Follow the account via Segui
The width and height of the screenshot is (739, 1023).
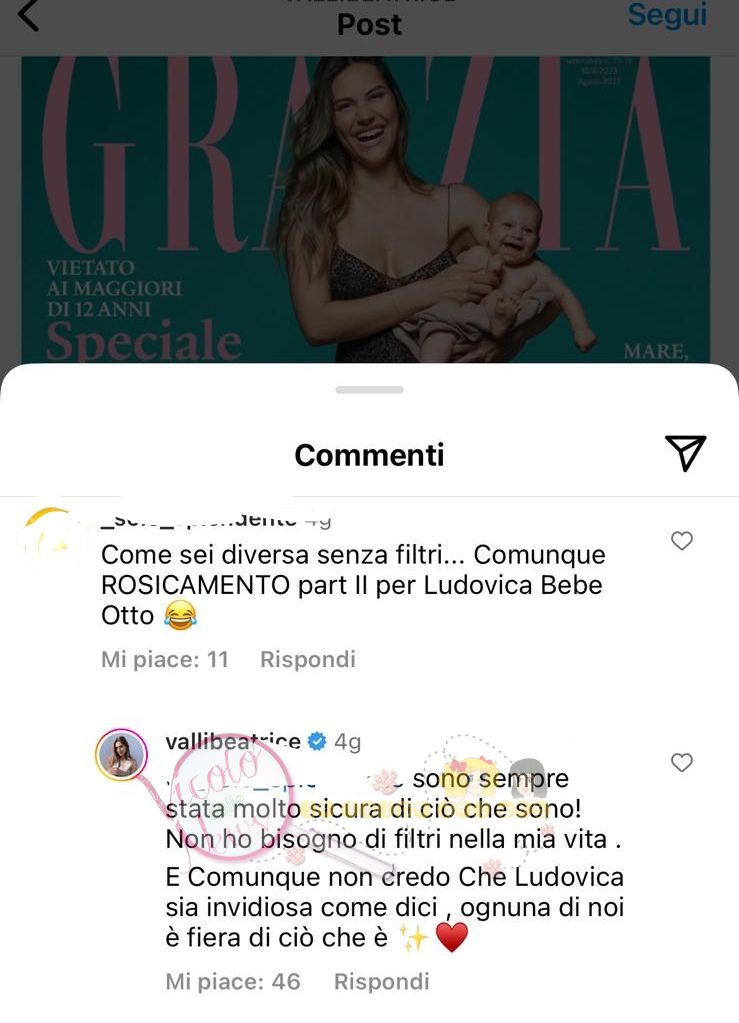(x=667, y=15)
